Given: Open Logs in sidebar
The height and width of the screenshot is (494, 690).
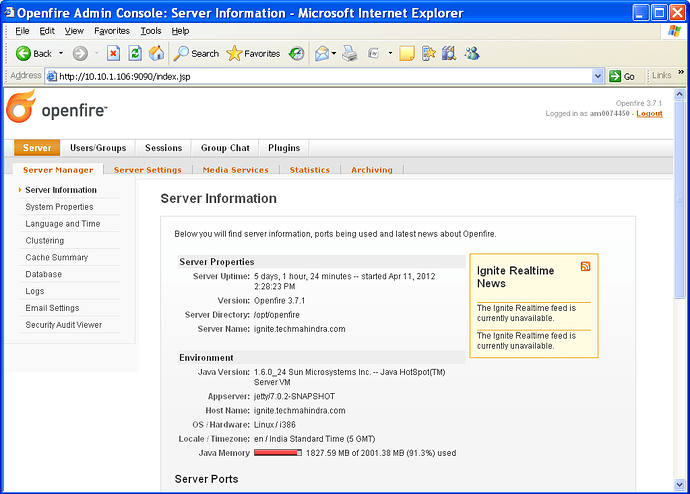Looking at the screenshot, I should (35, 291).
